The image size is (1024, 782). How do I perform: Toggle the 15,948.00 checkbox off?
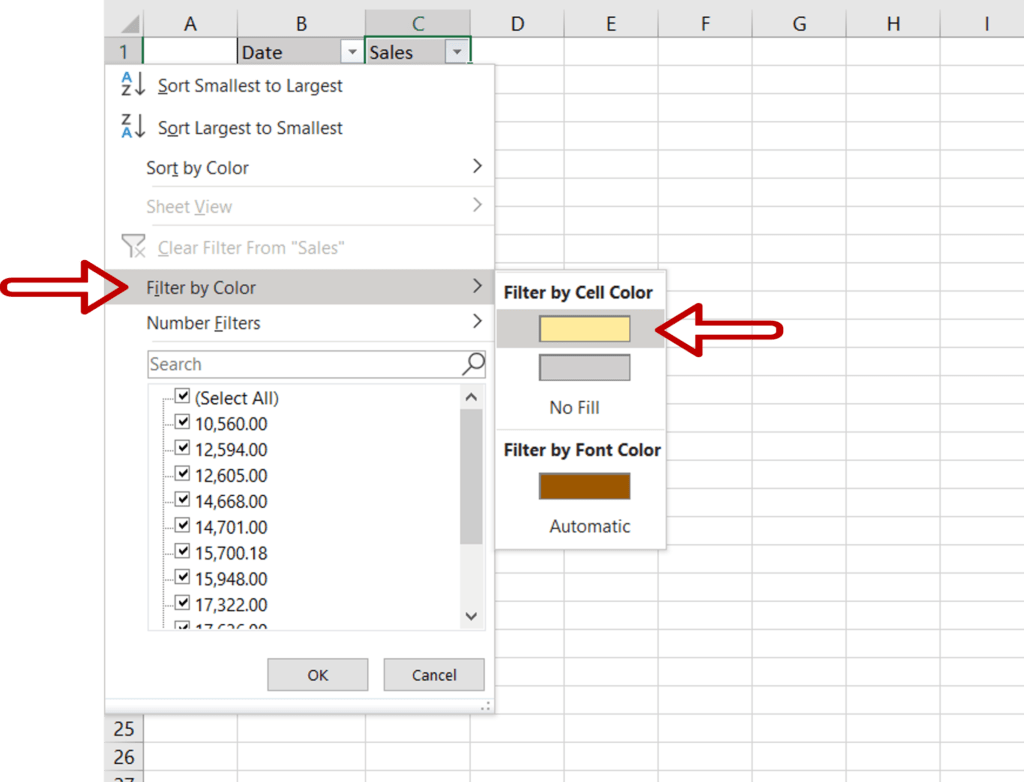click(183, 578)
